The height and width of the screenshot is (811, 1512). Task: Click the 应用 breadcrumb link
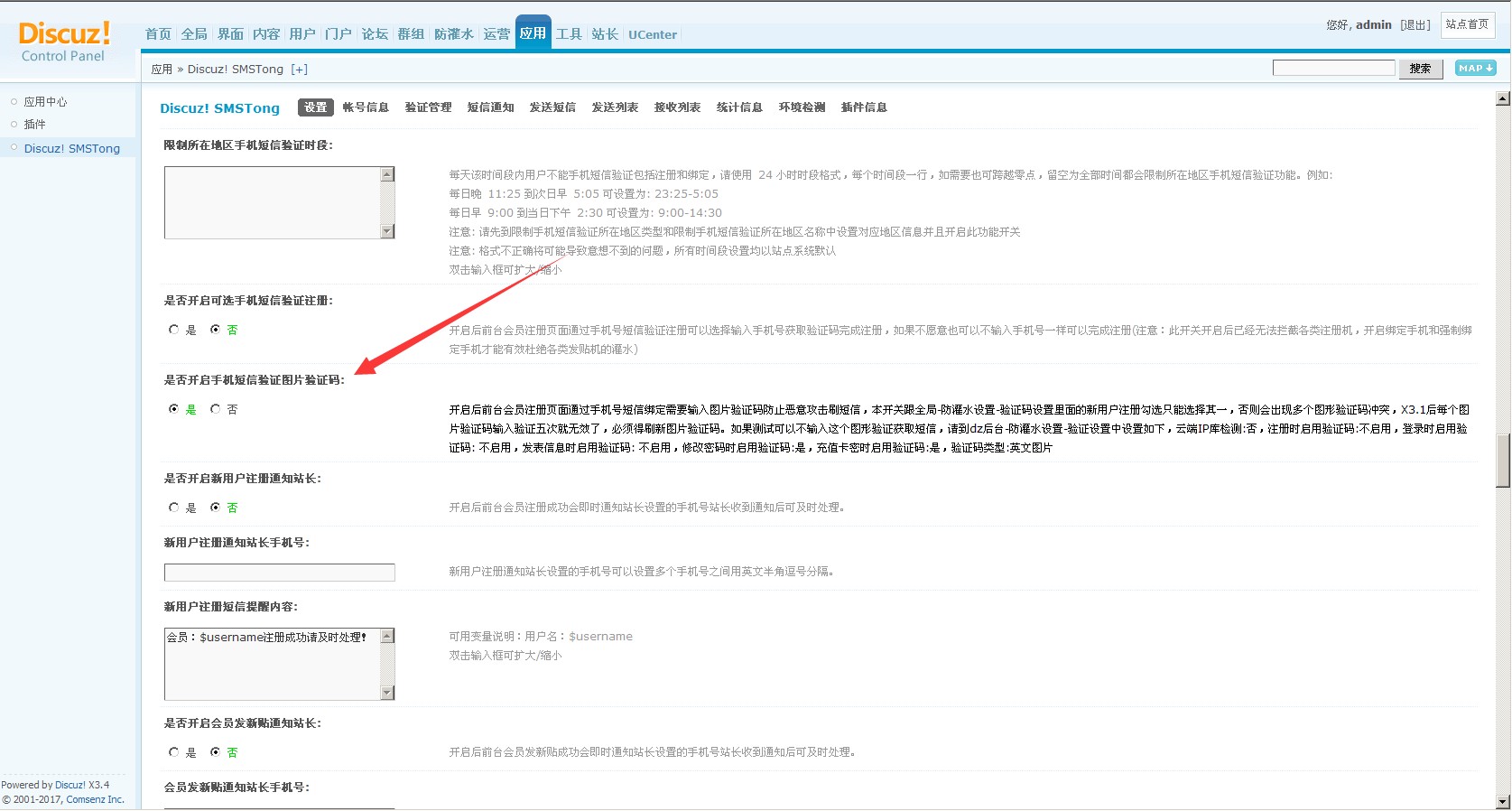(x=162, y=70)
